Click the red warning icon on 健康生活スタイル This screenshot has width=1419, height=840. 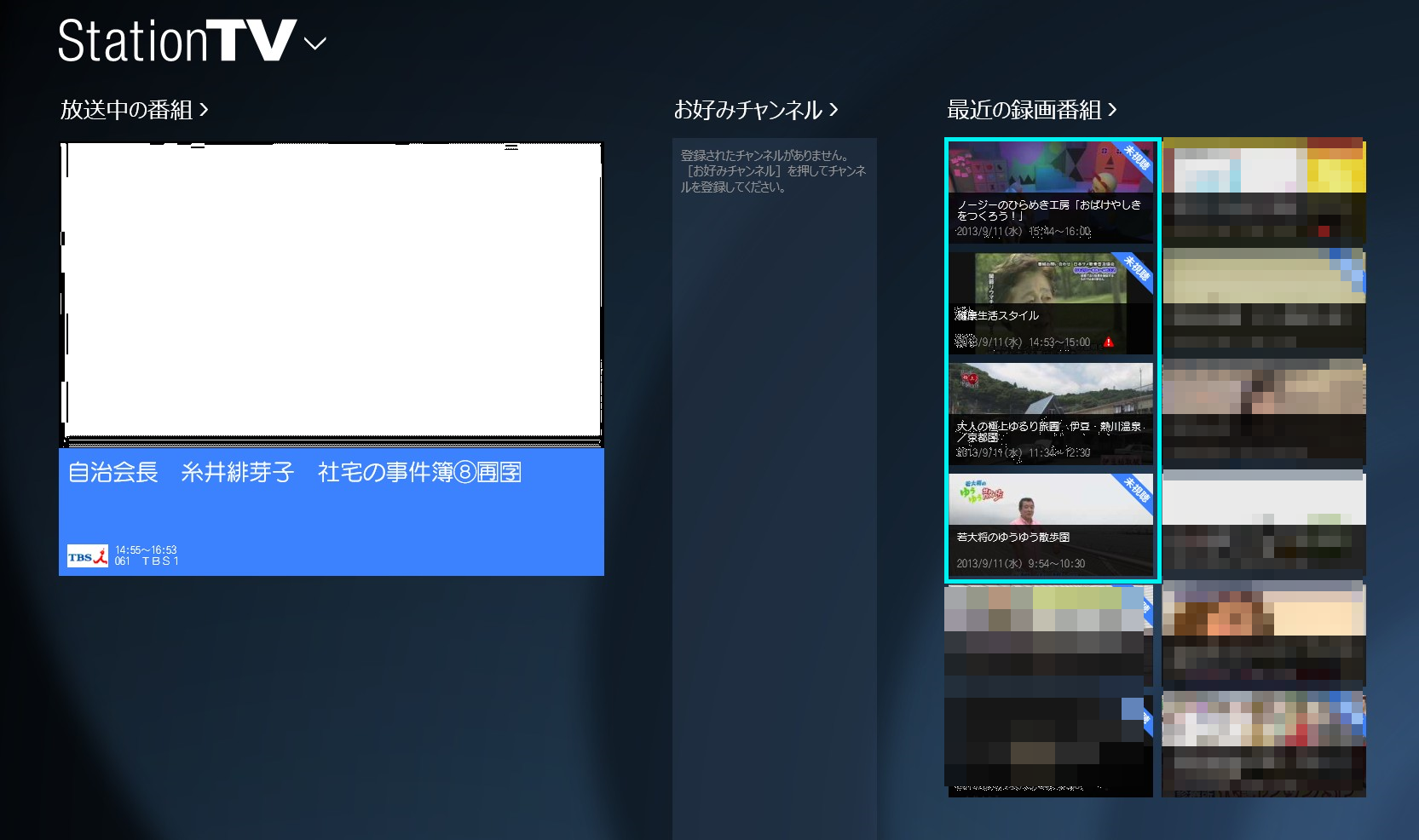[x=1108, y=342]
